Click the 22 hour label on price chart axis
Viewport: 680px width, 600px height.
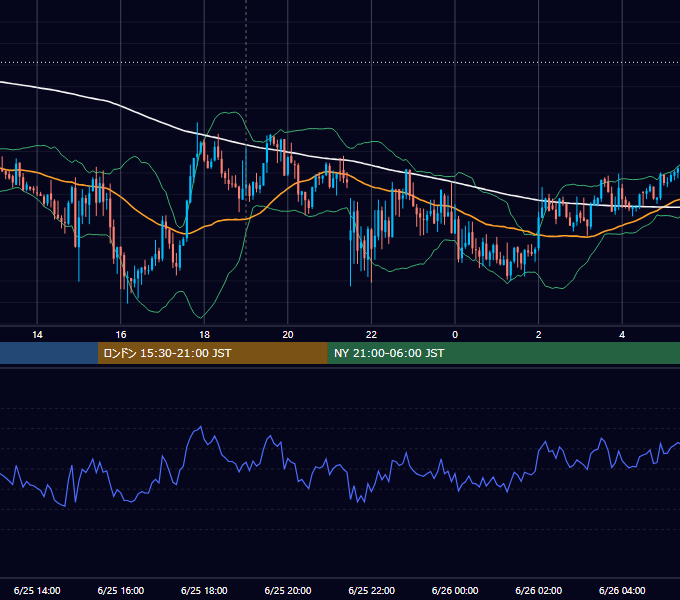click(371, 335)
